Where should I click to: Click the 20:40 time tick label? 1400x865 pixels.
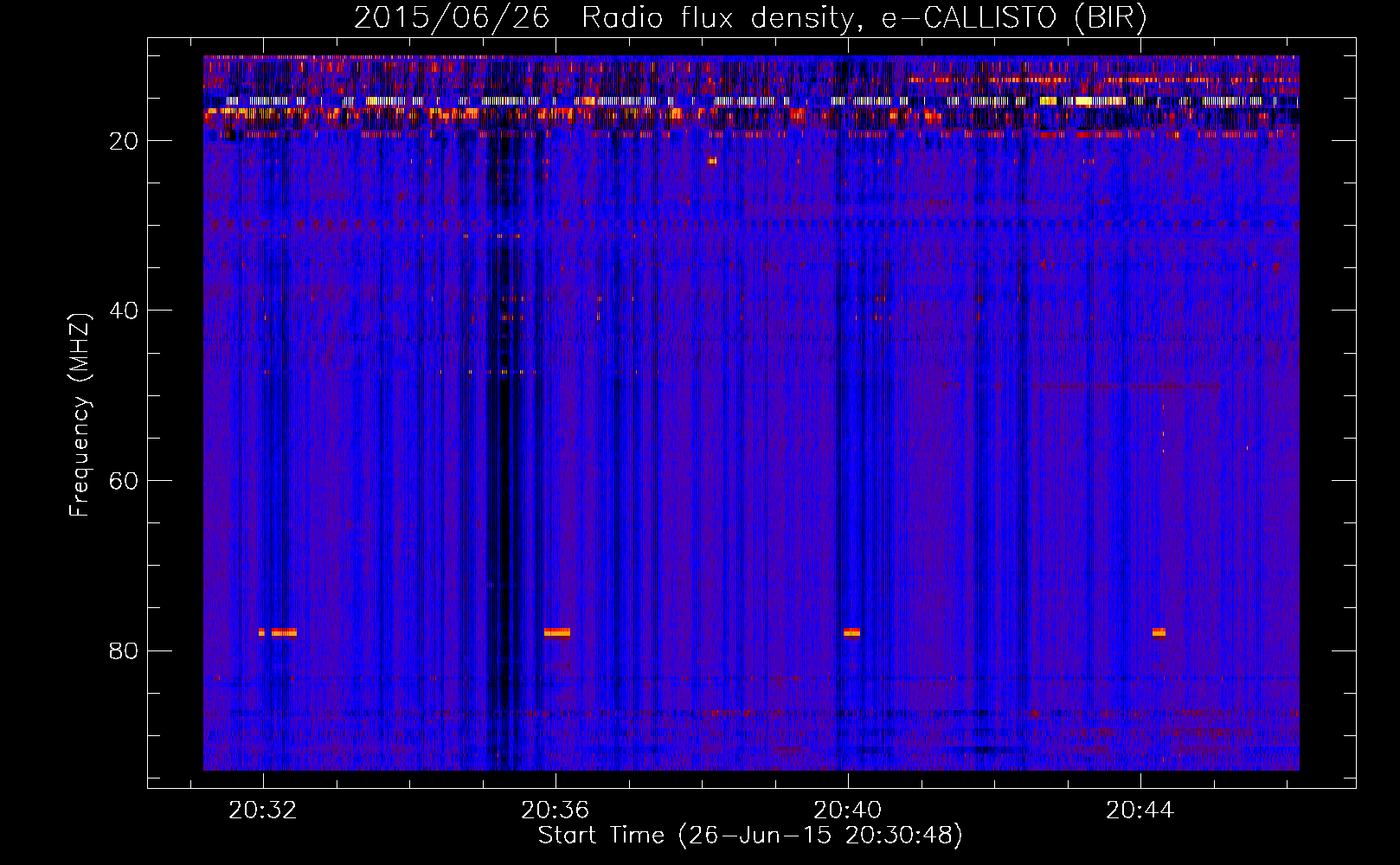[848, 810]
